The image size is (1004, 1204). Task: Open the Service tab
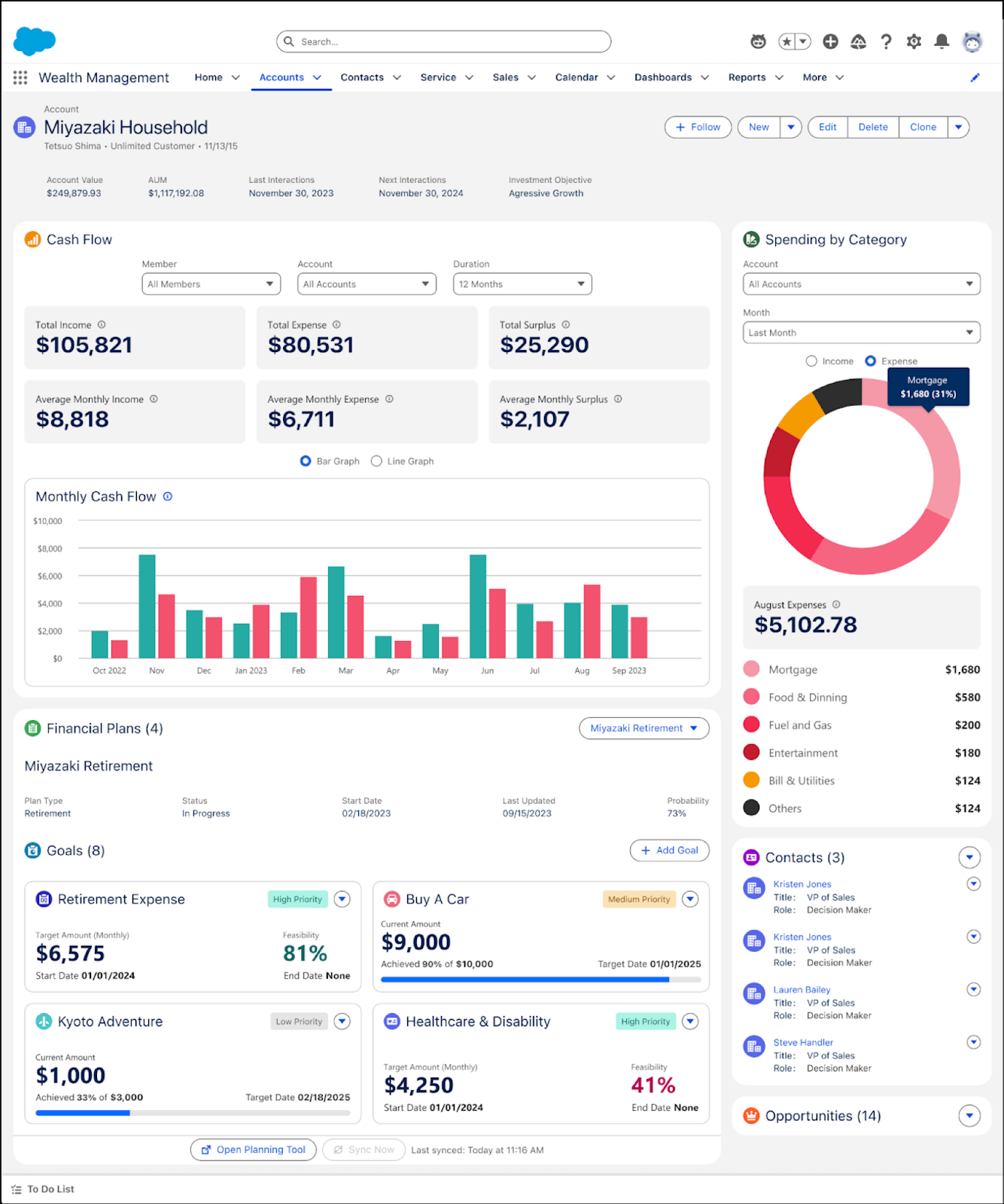pos(438,78)
